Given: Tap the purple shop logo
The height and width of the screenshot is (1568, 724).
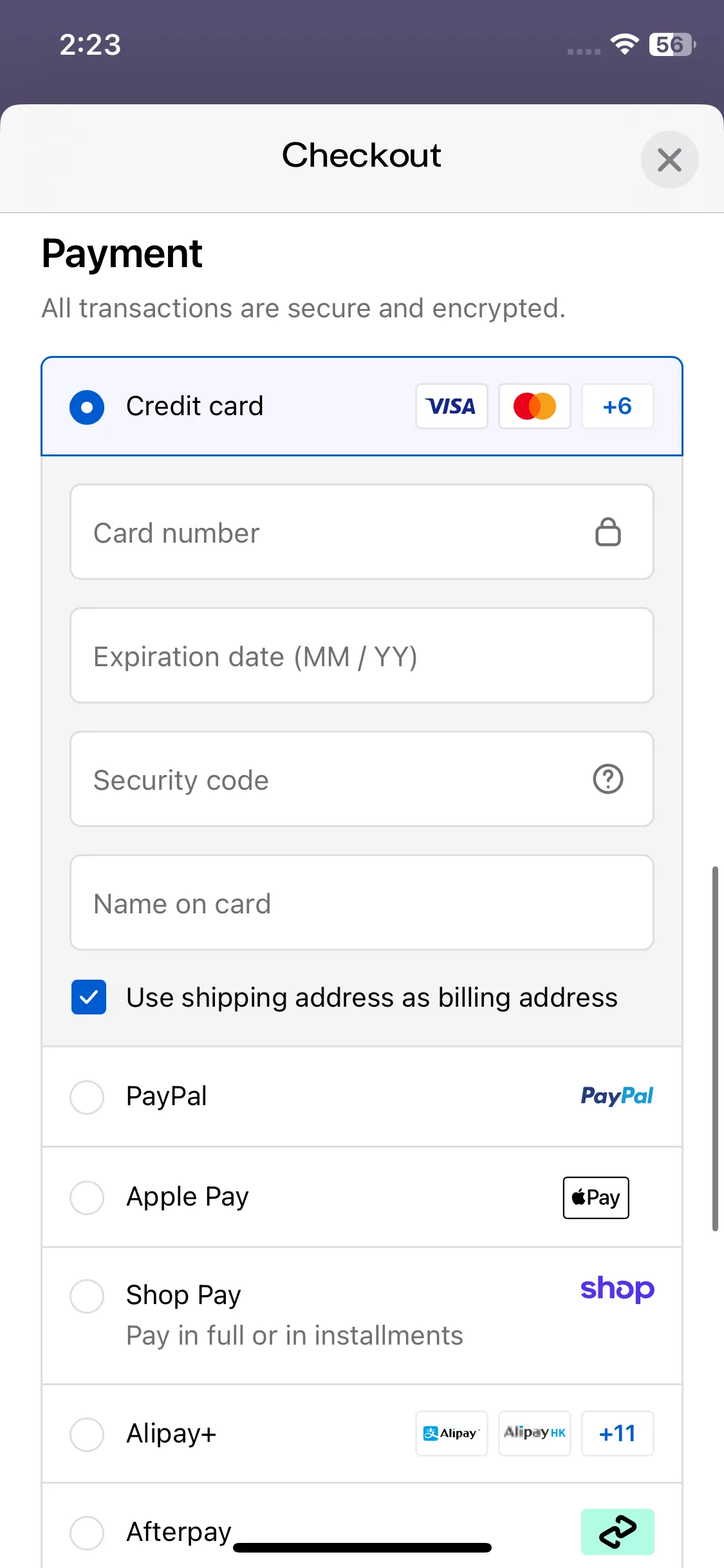Looking at the screenshot, I should (x=617, y=1289).
